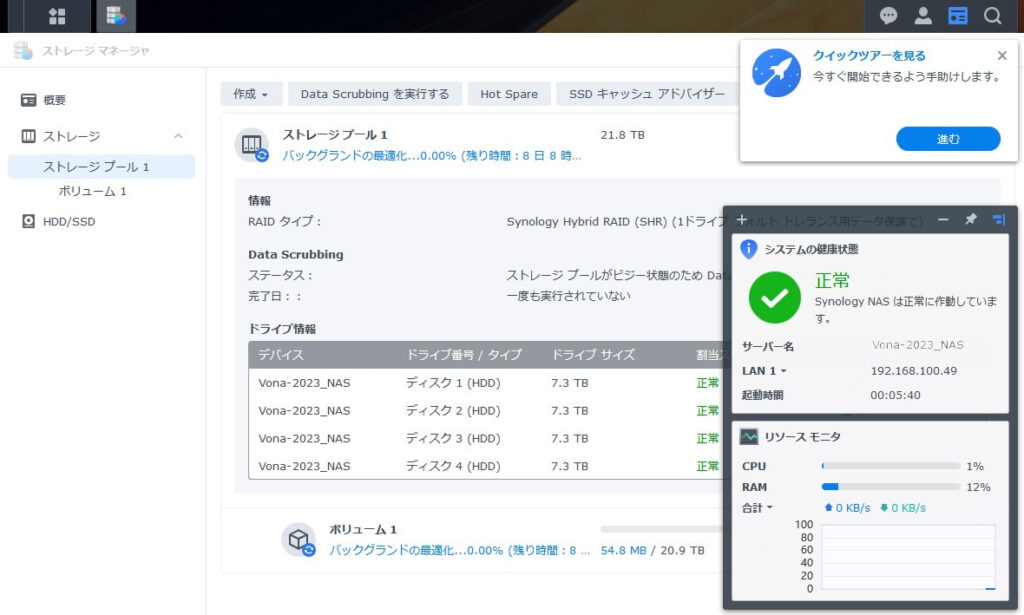This screenshot has width=1024, height=615.
Task: Pin the widget panel
Action: point(970,219)
